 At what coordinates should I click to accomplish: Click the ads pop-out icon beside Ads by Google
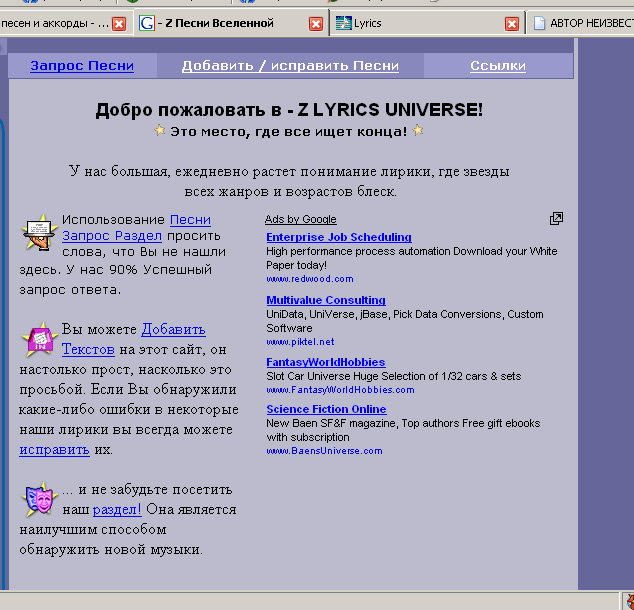tap(556, 219)
